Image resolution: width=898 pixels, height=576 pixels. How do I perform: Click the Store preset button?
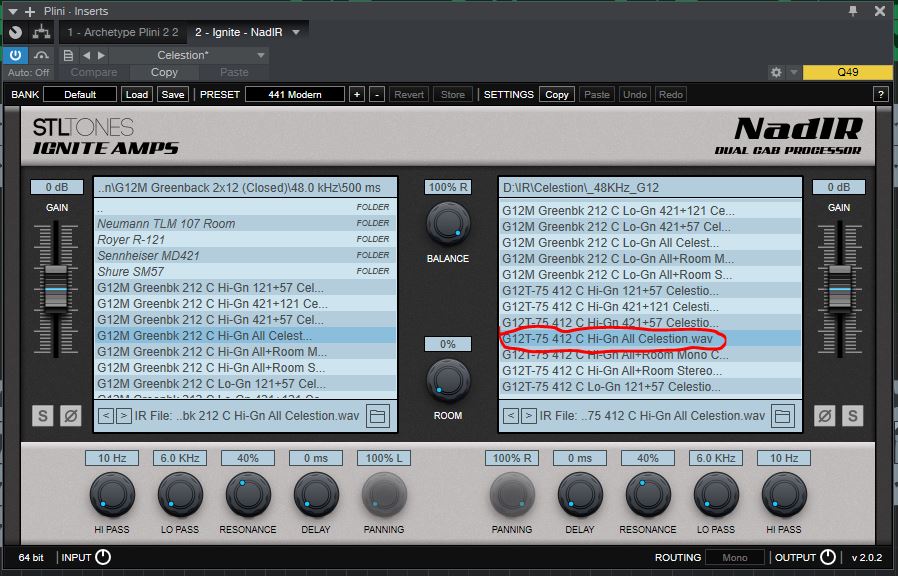(x=453, y=94)
